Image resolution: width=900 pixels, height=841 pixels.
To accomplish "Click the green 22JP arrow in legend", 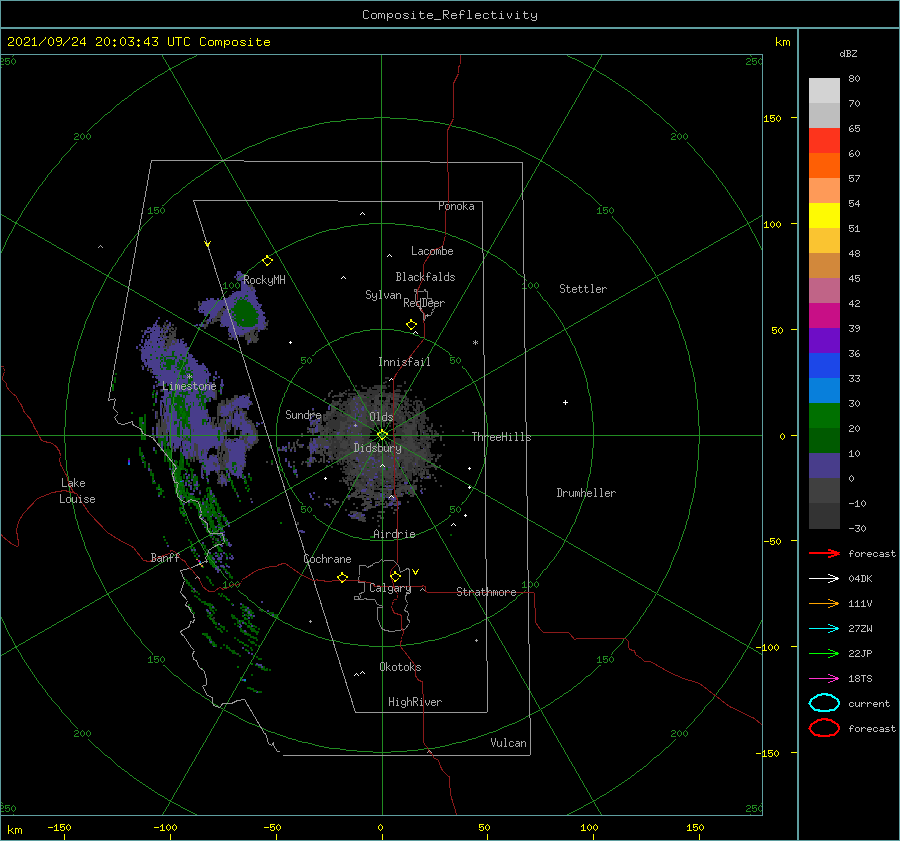I will (824, 653).
